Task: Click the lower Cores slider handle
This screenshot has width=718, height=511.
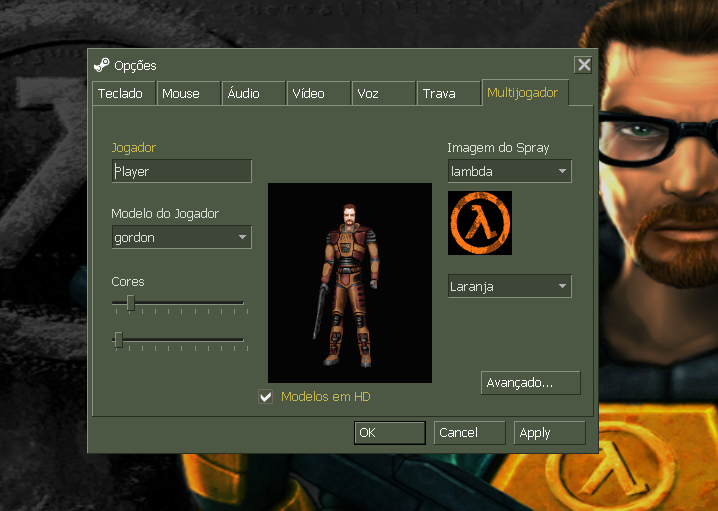Action: pyautogui.click(x=119, y=340)
